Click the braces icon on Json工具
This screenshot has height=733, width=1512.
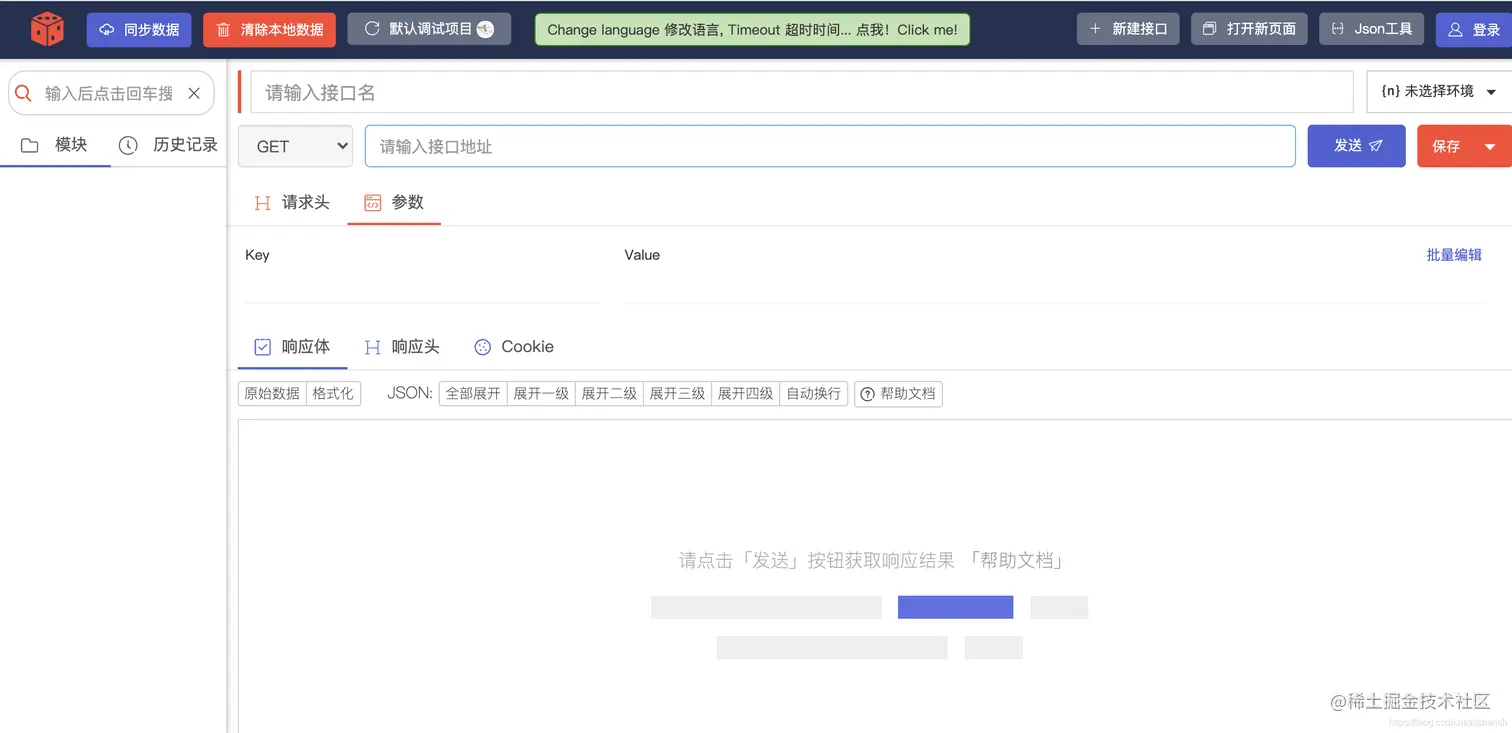tap(1338, 29)
